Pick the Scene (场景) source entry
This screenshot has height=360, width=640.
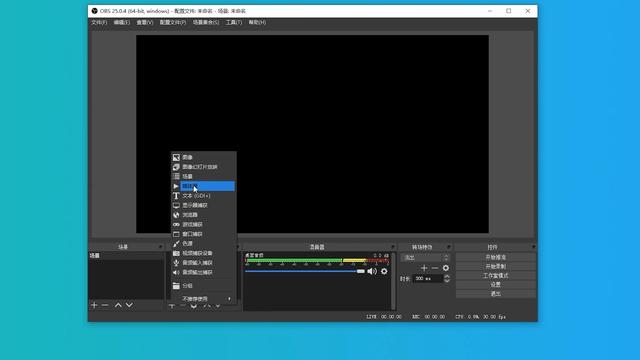203,176
